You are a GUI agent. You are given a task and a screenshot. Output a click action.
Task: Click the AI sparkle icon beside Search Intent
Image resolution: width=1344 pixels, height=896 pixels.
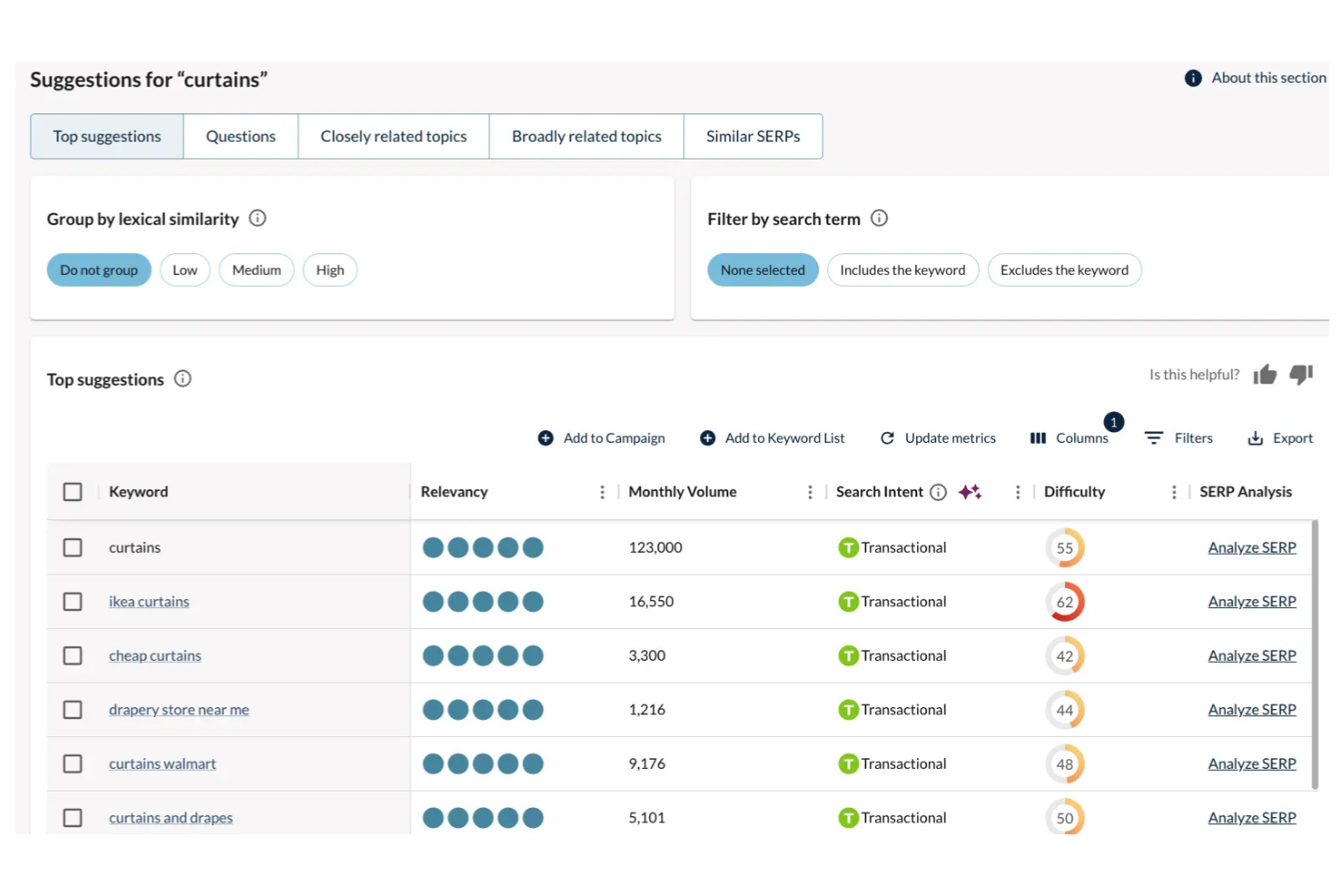(970, 491)
